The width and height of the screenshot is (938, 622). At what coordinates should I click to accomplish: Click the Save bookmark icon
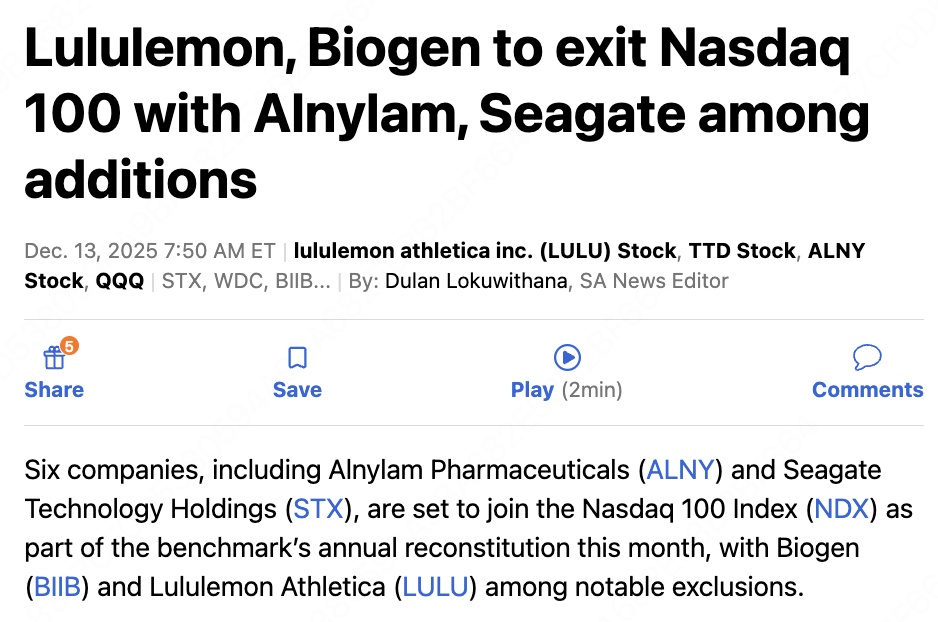pyautogui.click(x=297, y=358)
